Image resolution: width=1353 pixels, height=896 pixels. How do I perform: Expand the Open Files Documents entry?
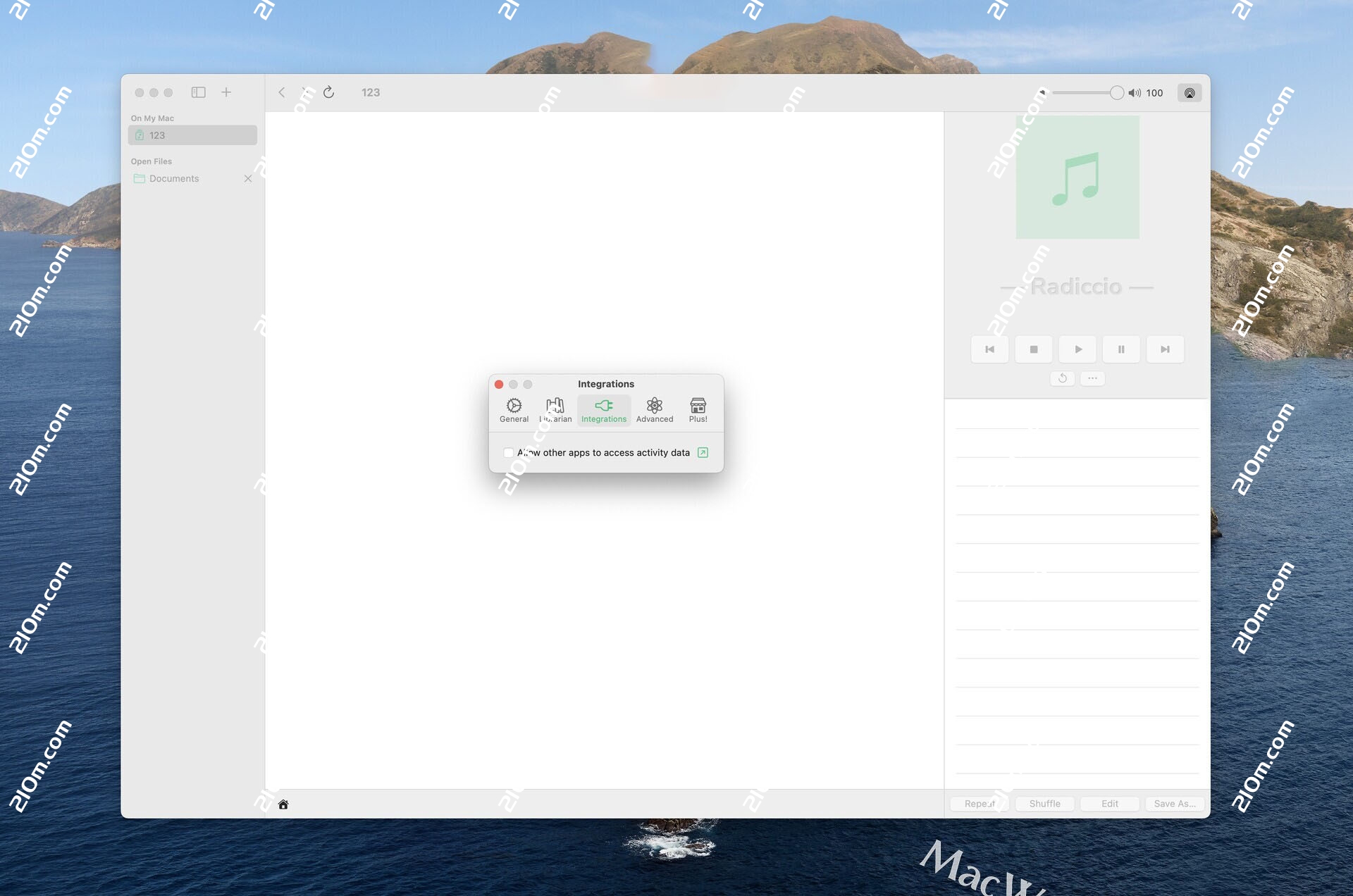(x=173, y=178)
